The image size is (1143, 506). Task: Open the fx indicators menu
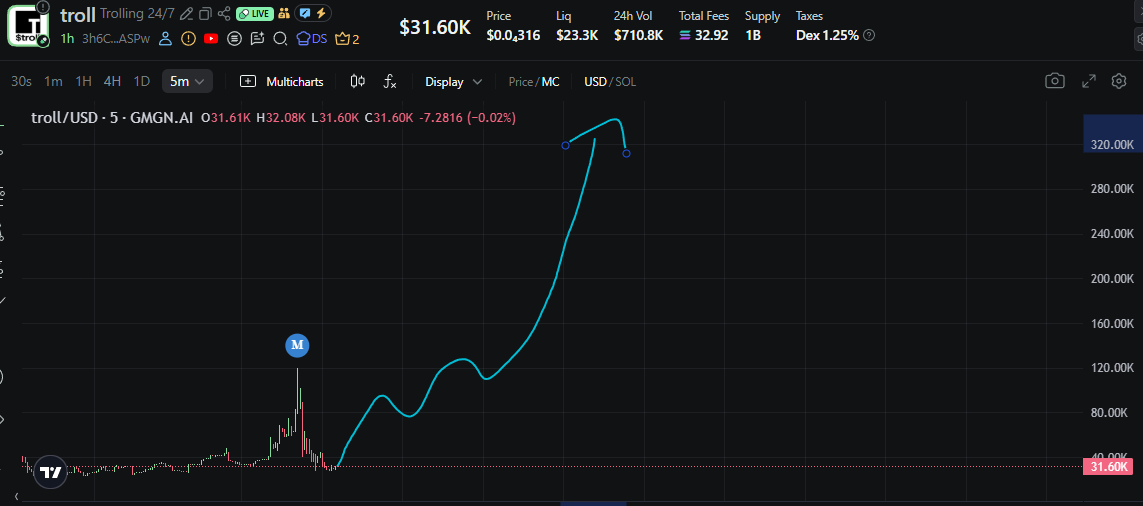click(390, 82)
